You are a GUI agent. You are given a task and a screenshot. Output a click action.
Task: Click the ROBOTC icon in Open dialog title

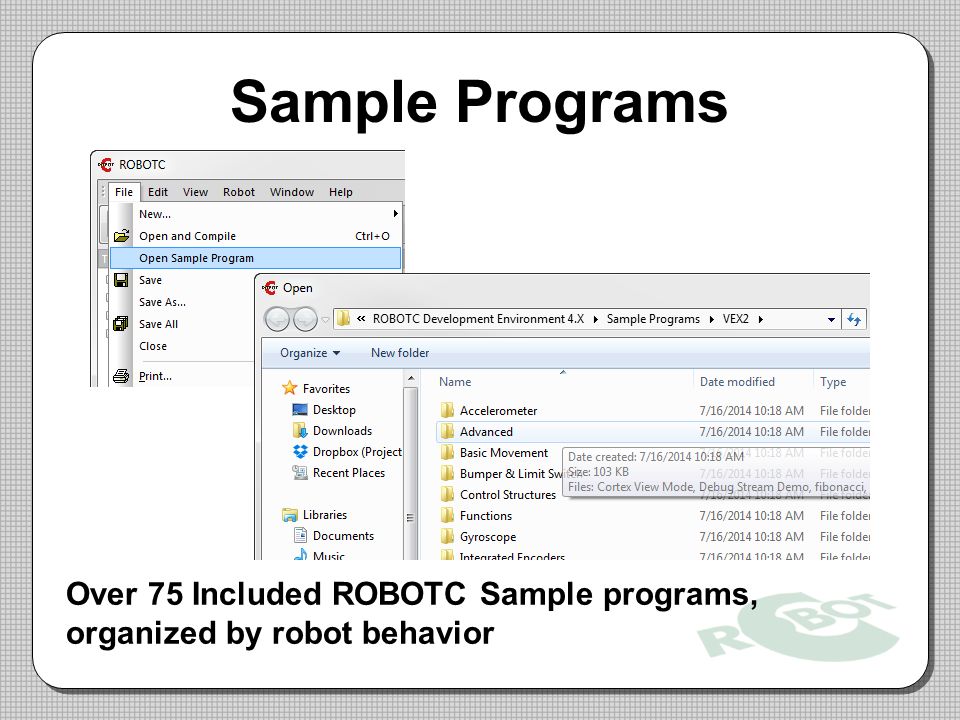pos(270,287)
